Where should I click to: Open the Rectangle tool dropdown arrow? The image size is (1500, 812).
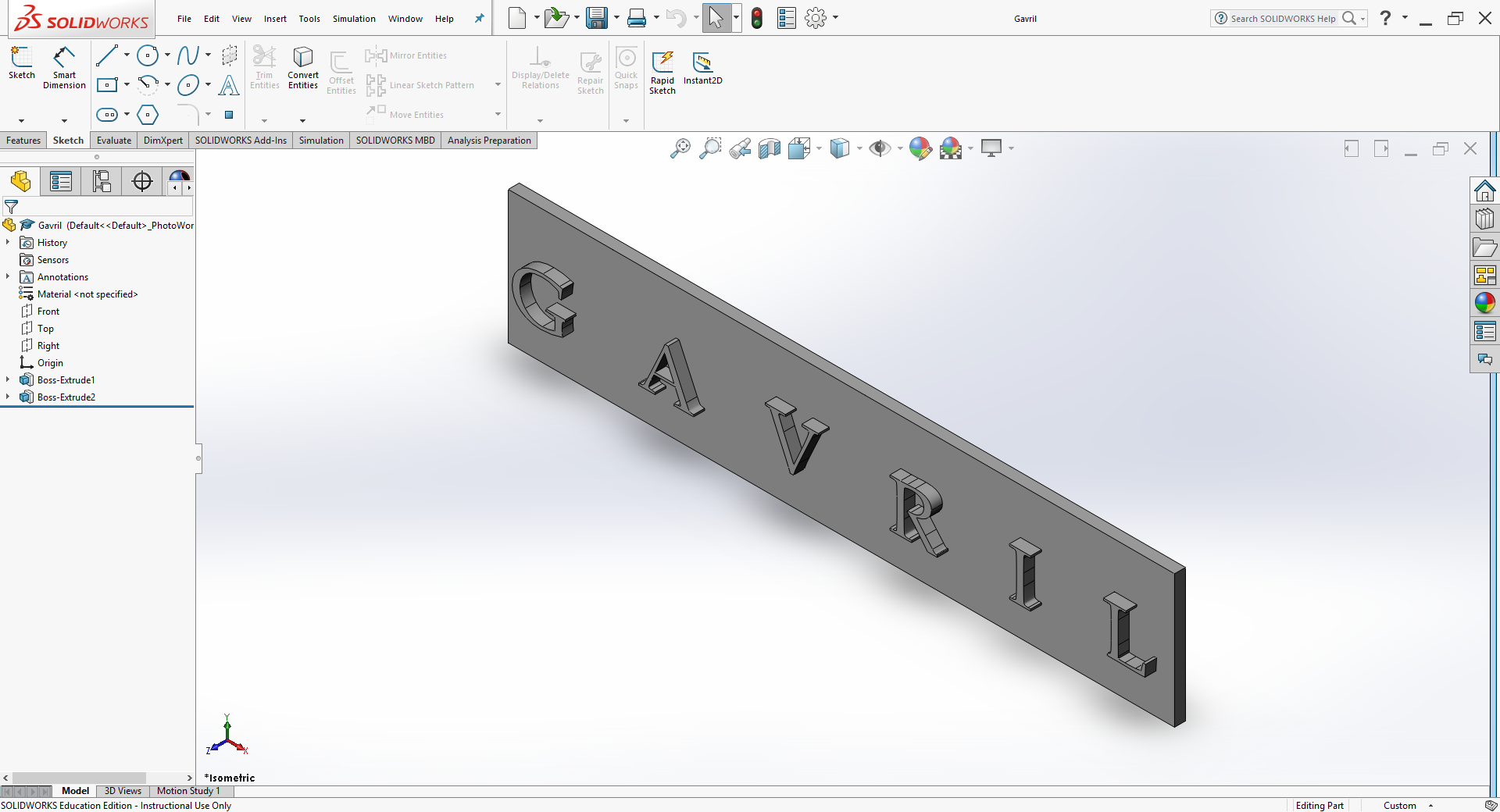(127, 84)
